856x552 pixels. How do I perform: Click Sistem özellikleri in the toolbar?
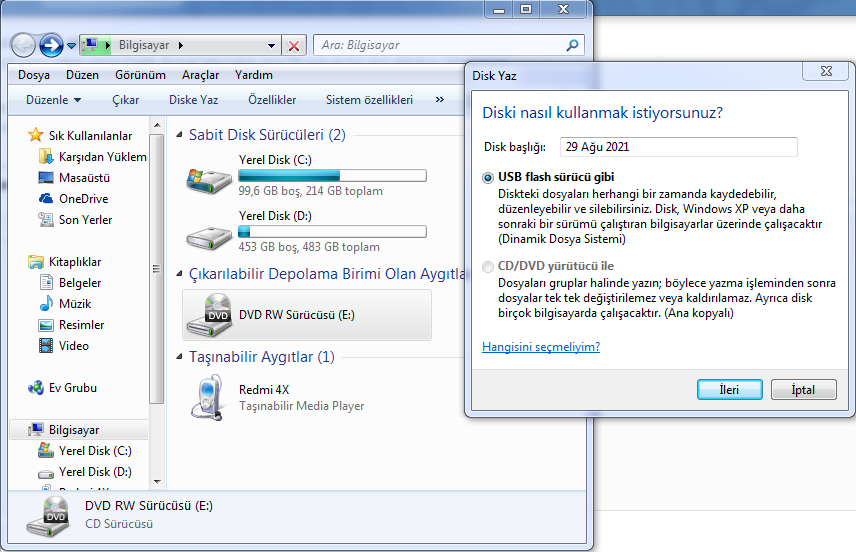369,100
